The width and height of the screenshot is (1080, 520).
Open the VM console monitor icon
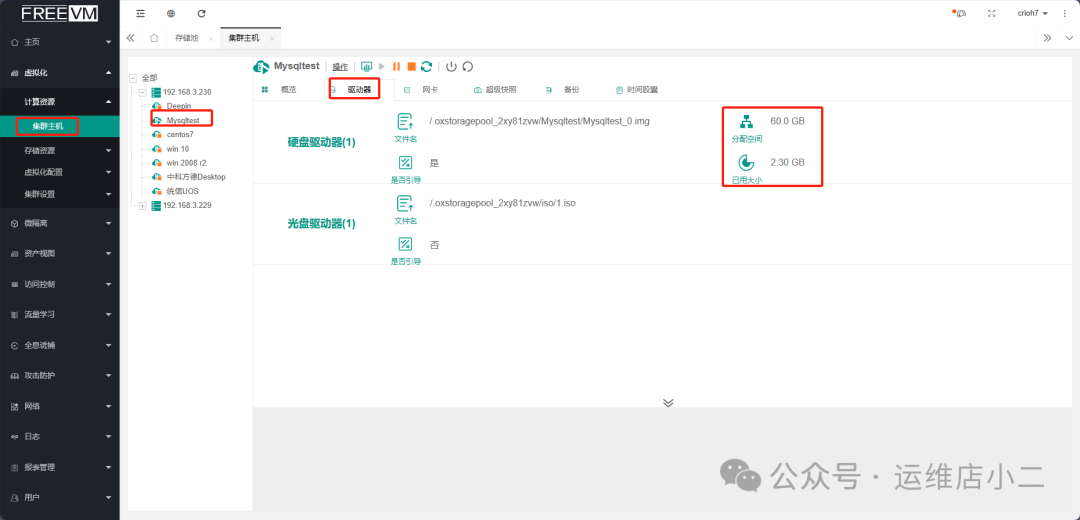[366, 67]
